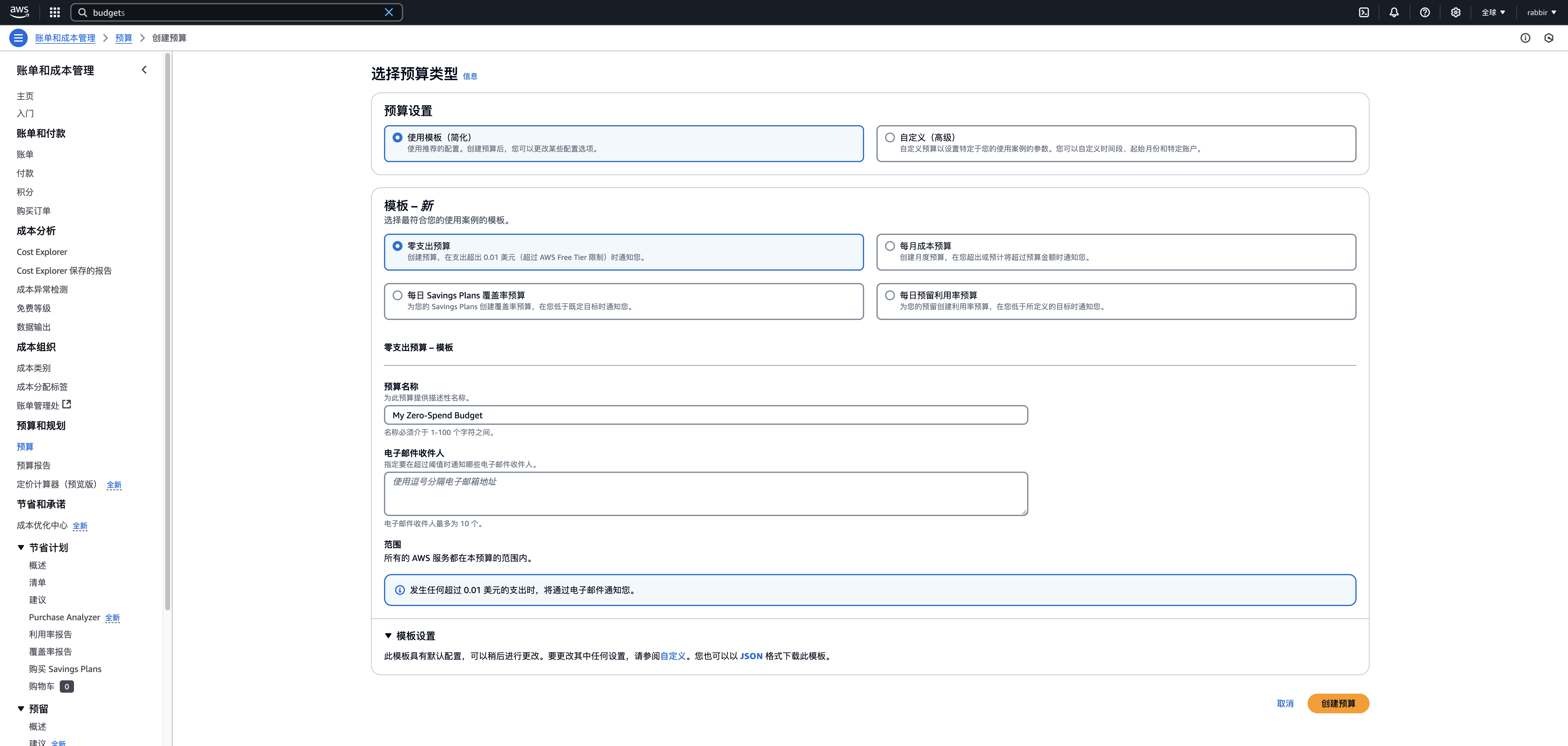Image resolution: width=1568 pixels, height=746 pixels.
Task: Open 定价计算器（预览版）in the sidebar
Action: click(x=57, y=484)
